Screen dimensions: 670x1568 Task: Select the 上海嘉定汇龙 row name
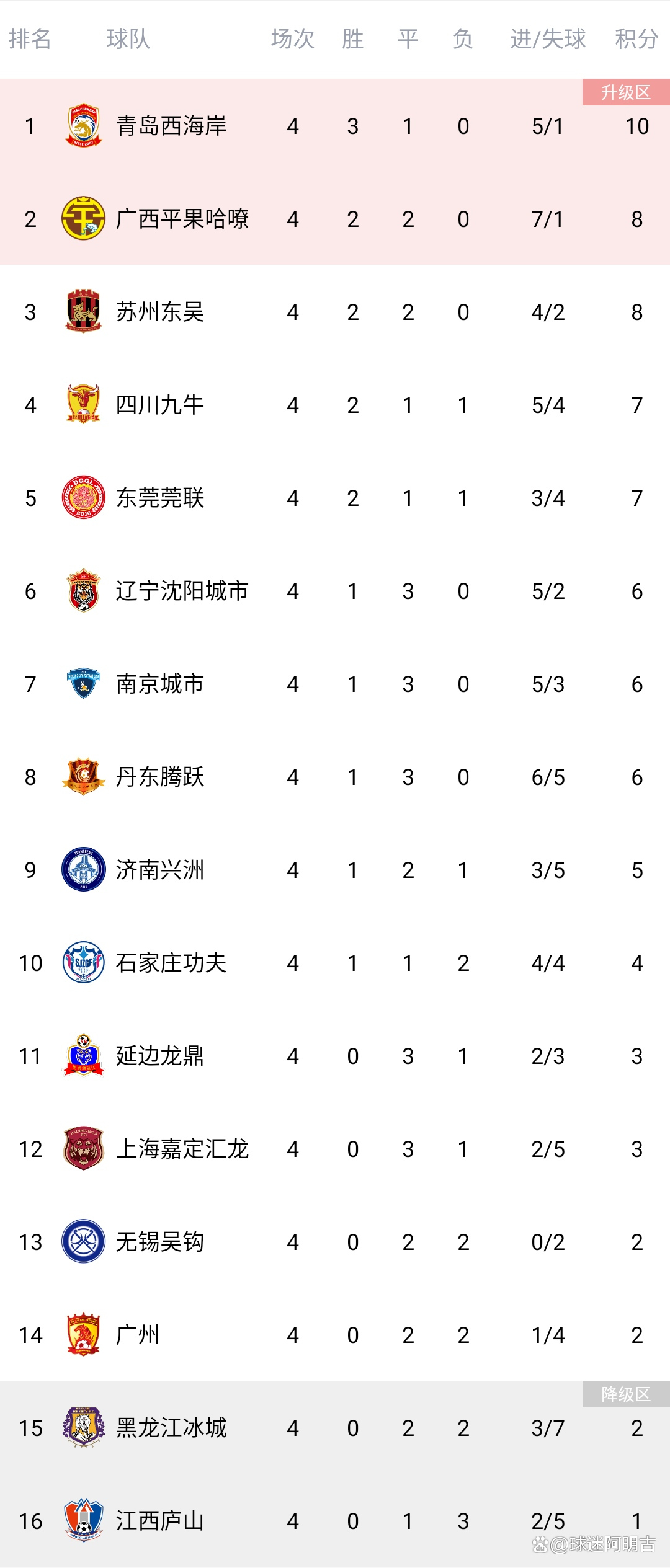click(x=182, y=1149)
